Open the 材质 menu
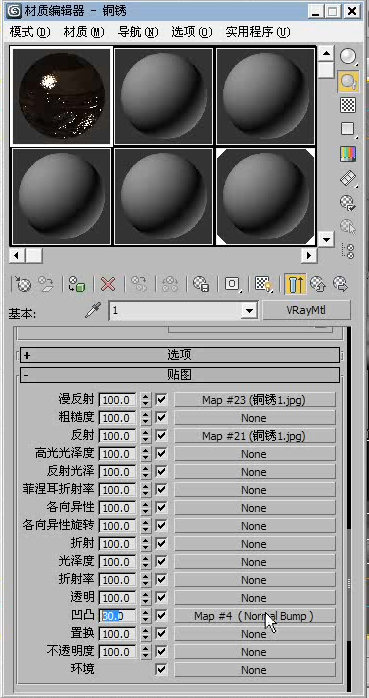369x698 pixels. click(x=84, y=32)
